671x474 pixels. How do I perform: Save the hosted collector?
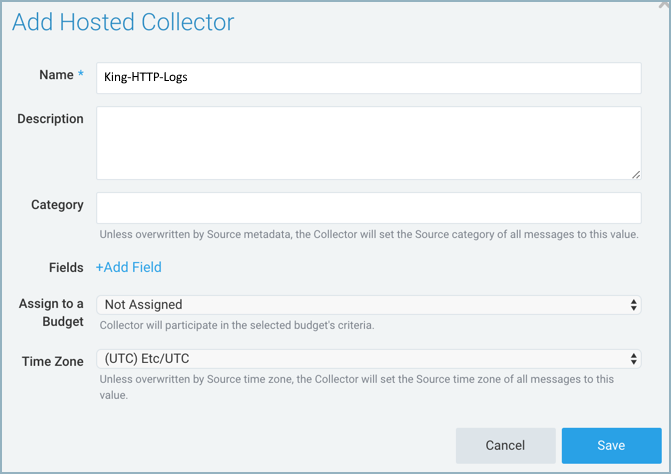[611, 445]
